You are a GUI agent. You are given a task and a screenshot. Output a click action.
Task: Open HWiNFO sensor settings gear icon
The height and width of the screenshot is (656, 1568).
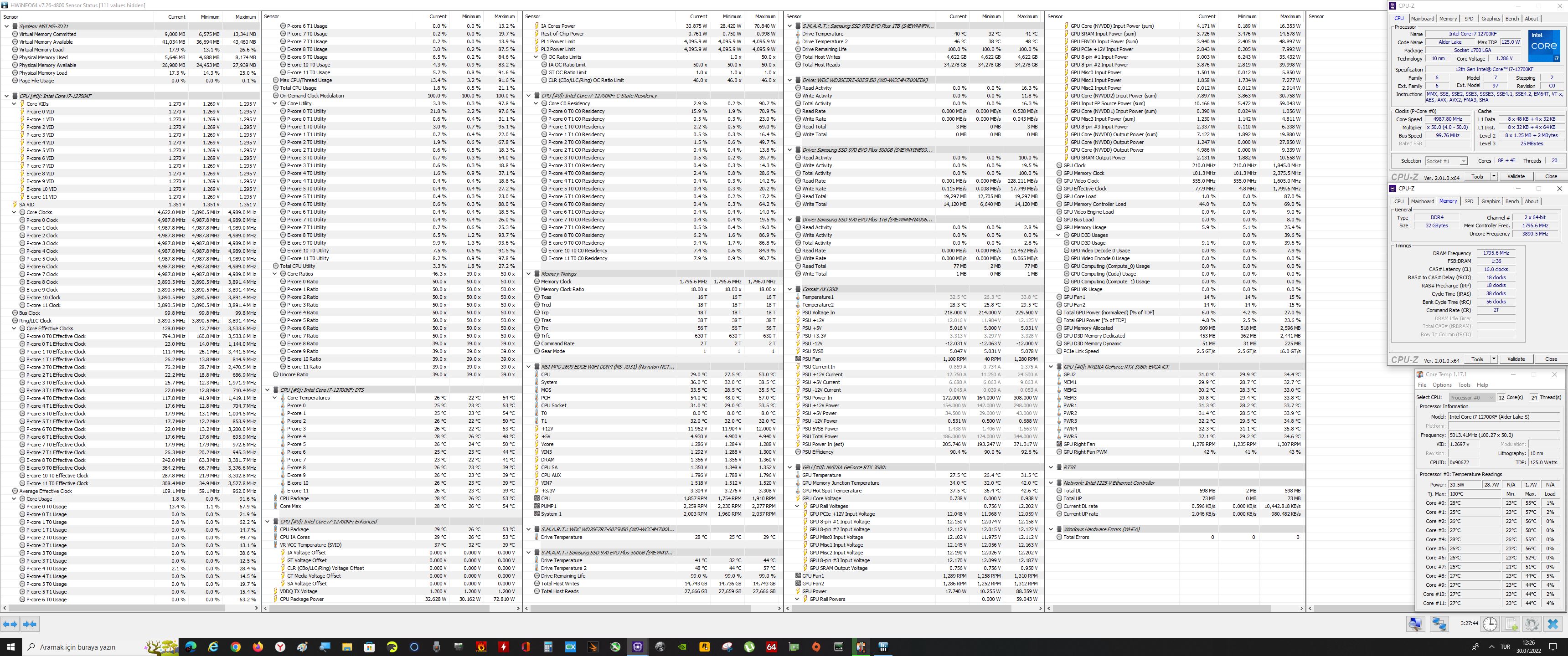1532,624
